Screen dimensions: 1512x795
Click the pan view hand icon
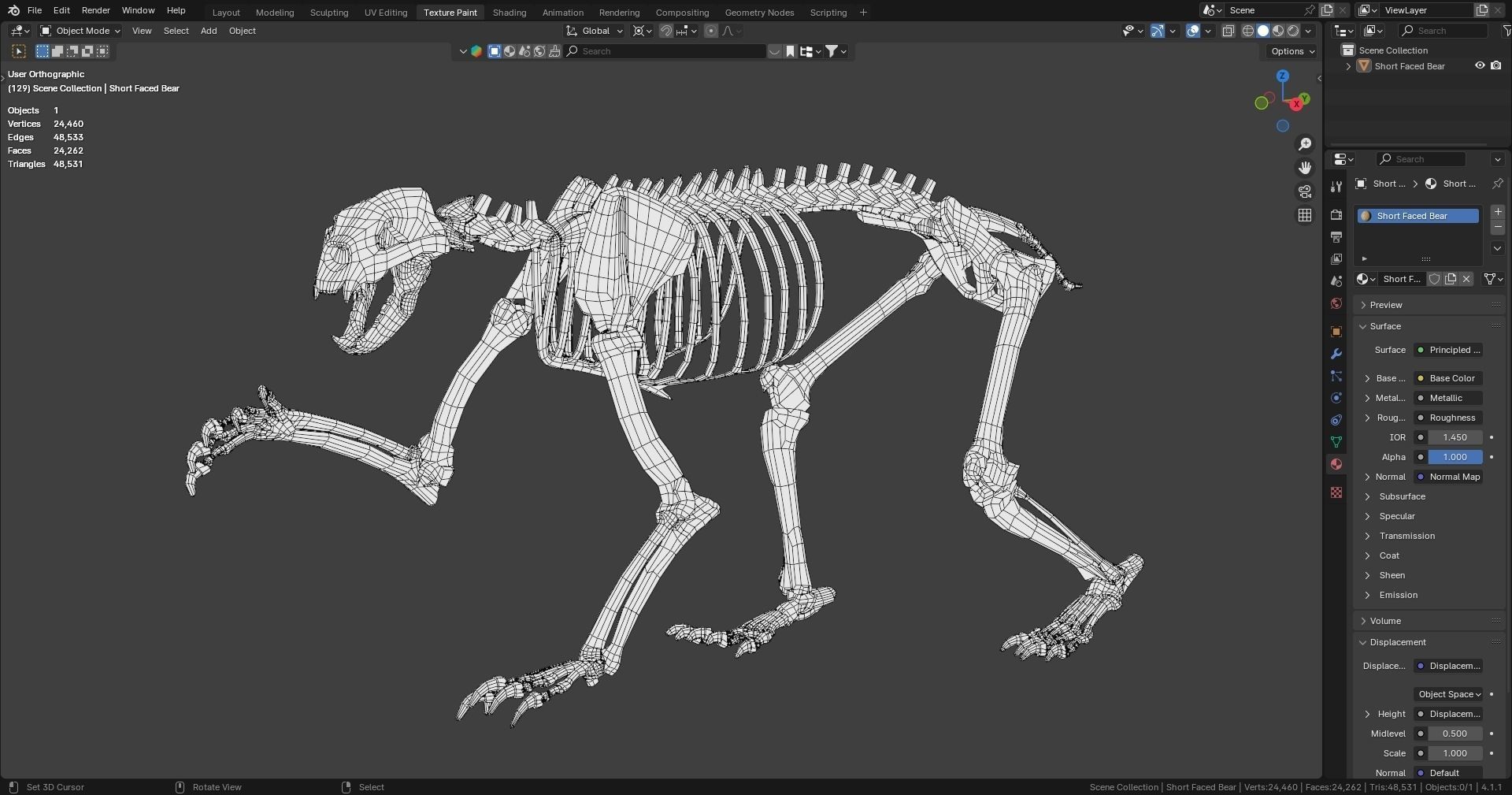[x=1305, y=167]
